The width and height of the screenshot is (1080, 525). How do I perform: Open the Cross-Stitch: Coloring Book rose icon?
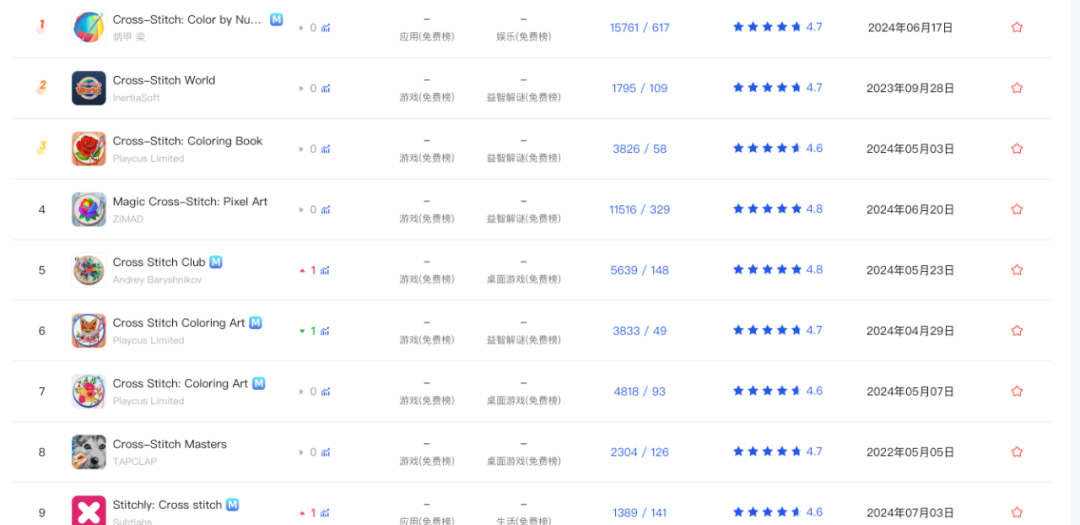[x=89, y=149]
